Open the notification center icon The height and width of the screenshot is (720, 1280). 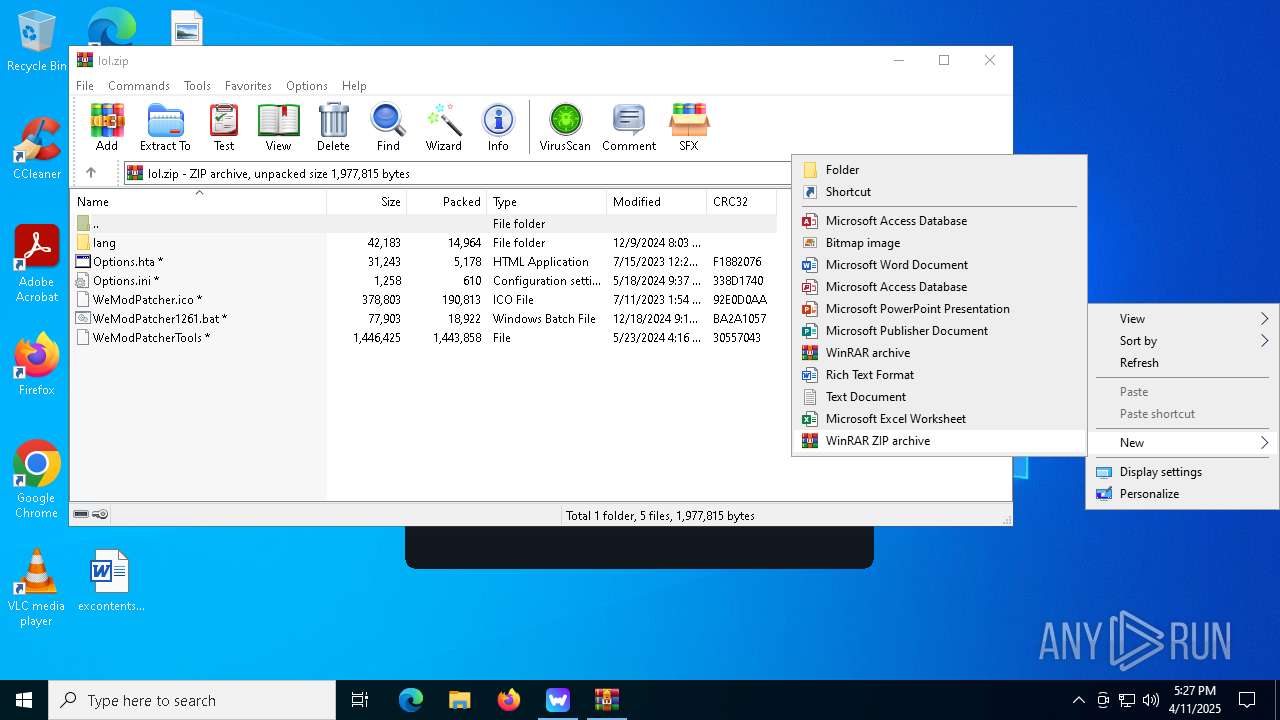click(1247, 700)
